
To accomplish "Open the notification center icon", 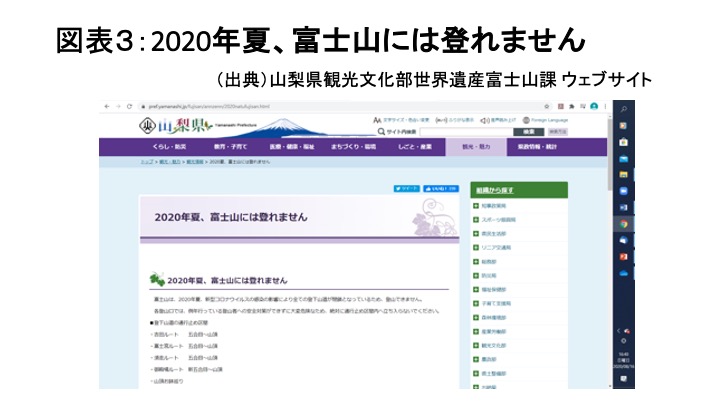I will pos(624,379).
